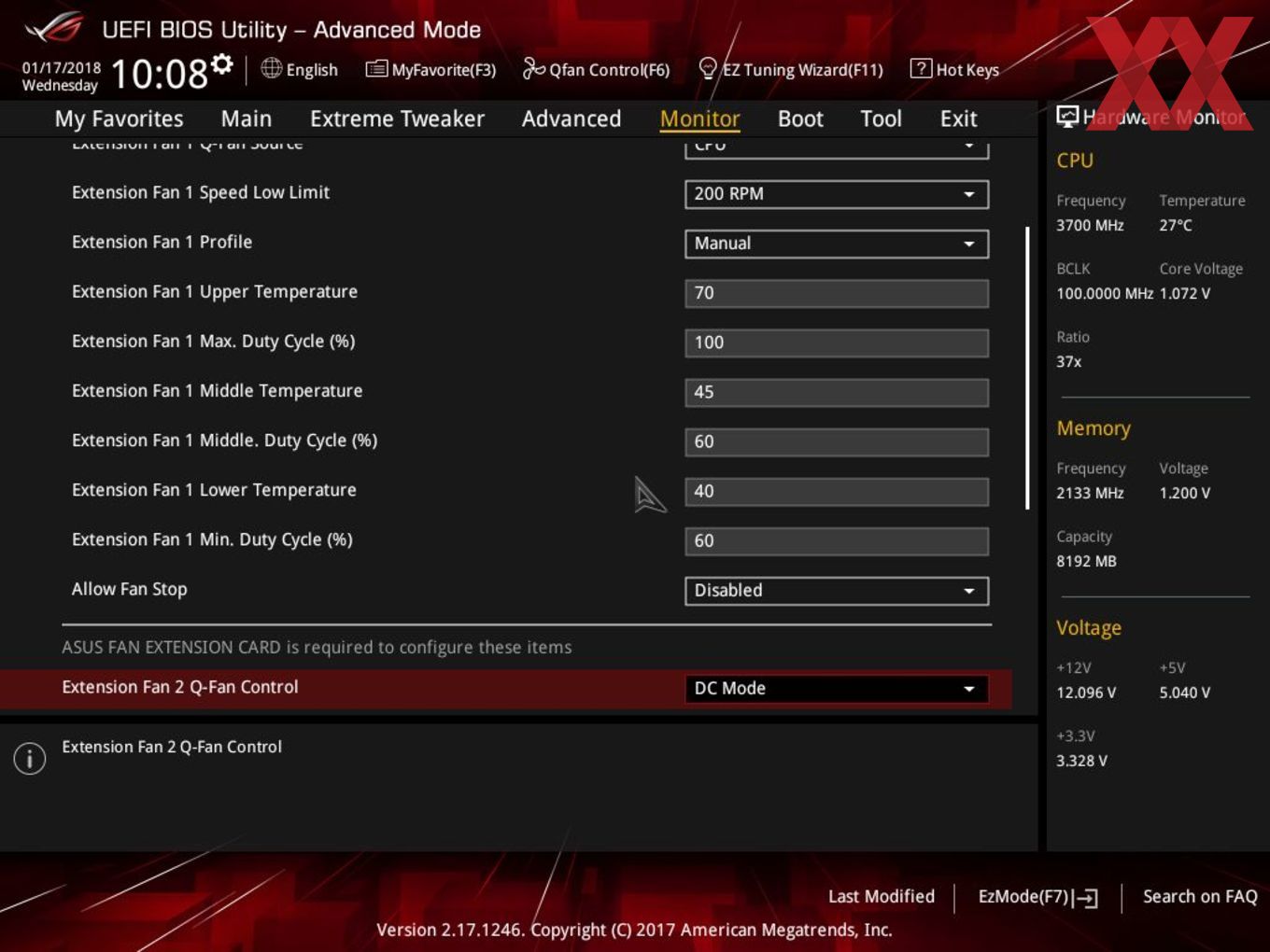
Task: Click Last Modified button
Action: [x=882, y=896]
